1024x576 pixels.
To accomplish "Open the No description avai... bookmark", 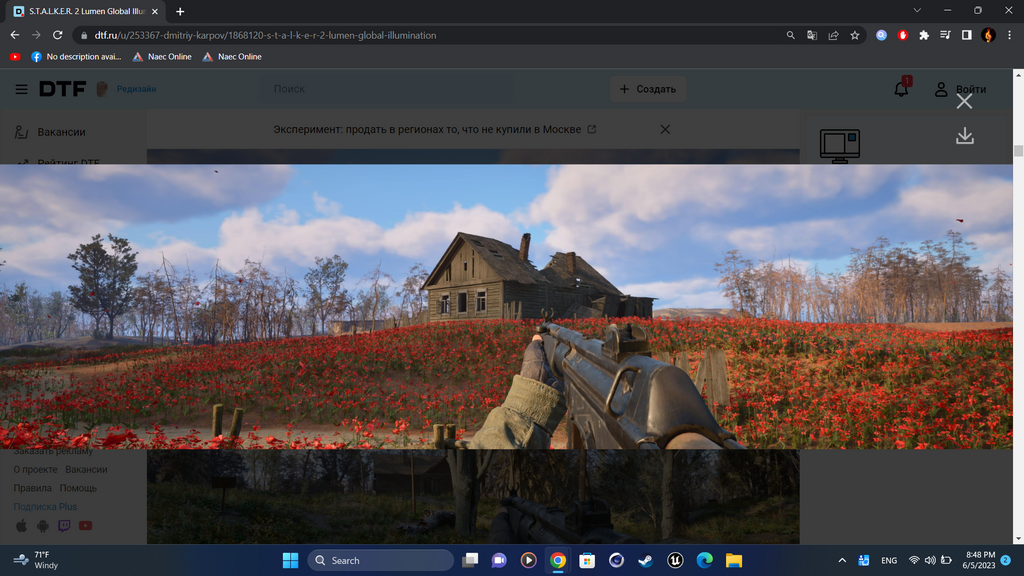I will [x=76, y=57].
